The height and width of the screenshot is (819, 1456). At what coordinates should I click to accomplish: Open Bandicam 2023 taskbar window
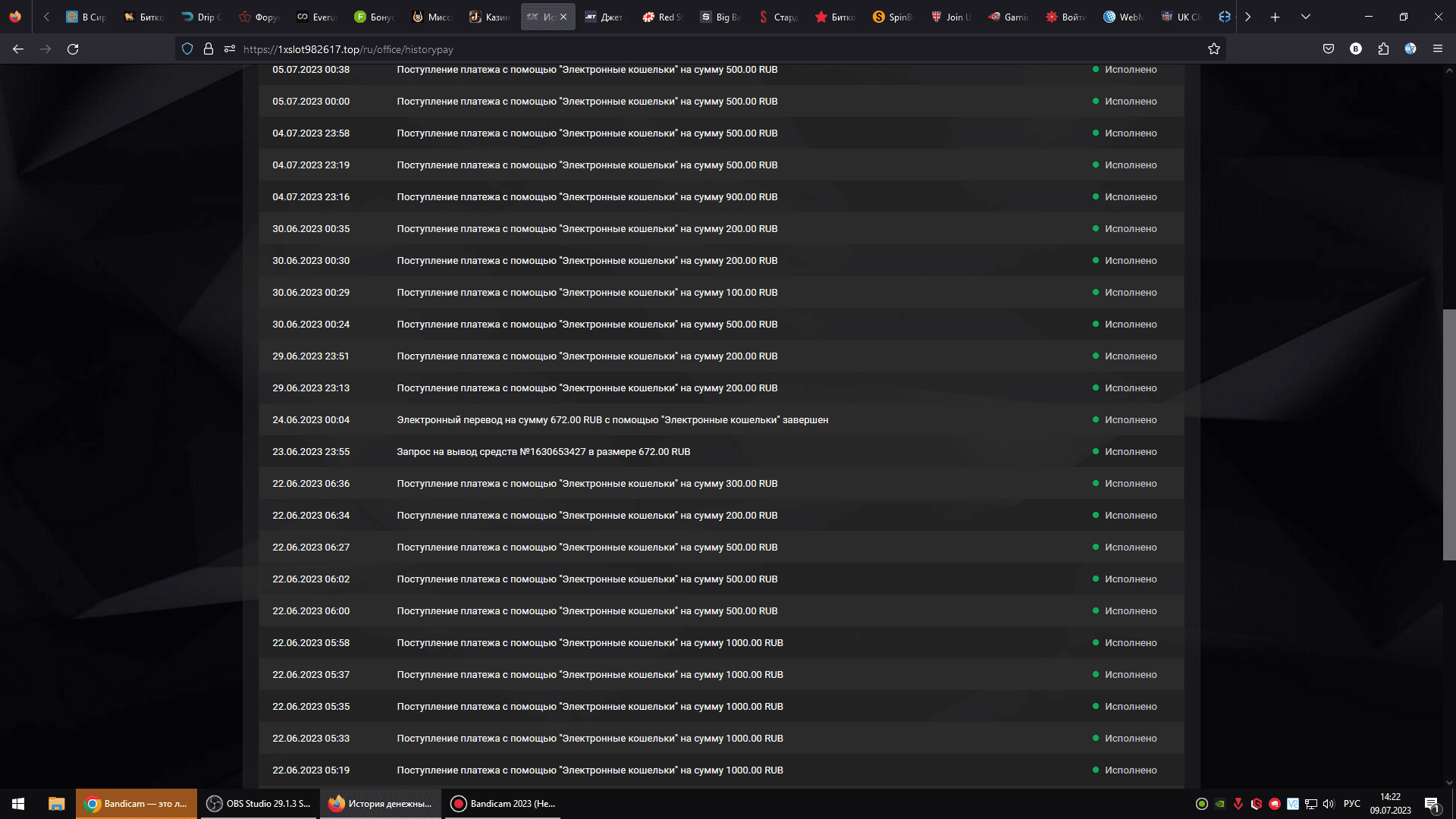[504, 804]
